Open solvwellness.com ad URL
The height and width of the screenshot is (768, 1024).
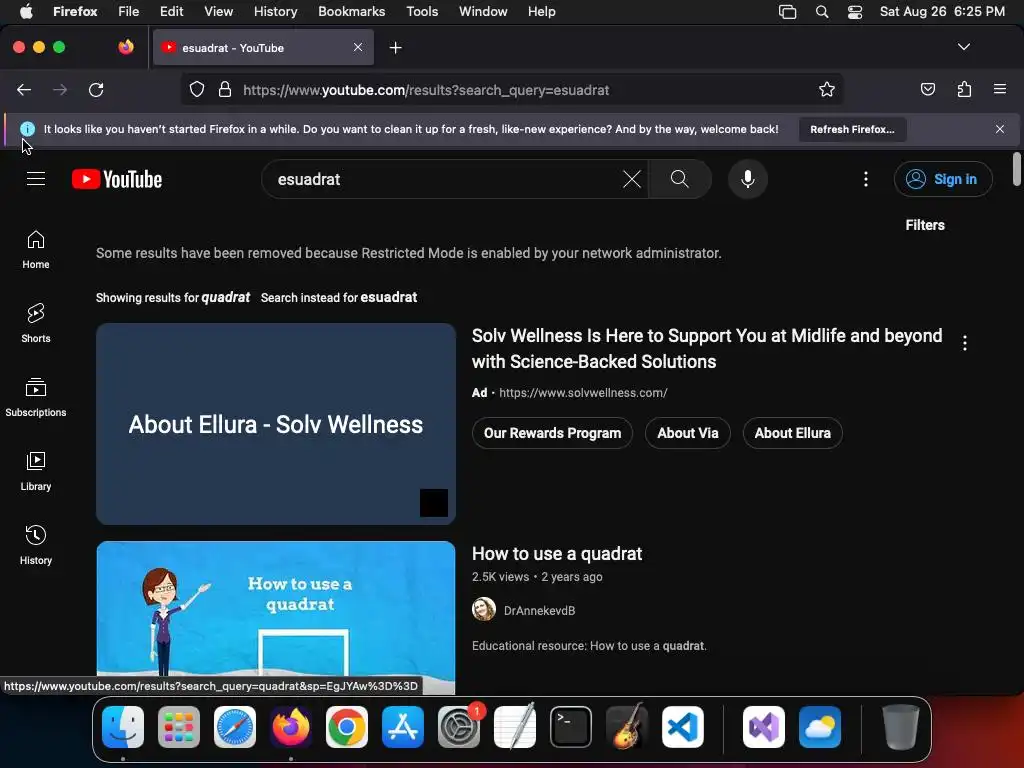point(583,392)
